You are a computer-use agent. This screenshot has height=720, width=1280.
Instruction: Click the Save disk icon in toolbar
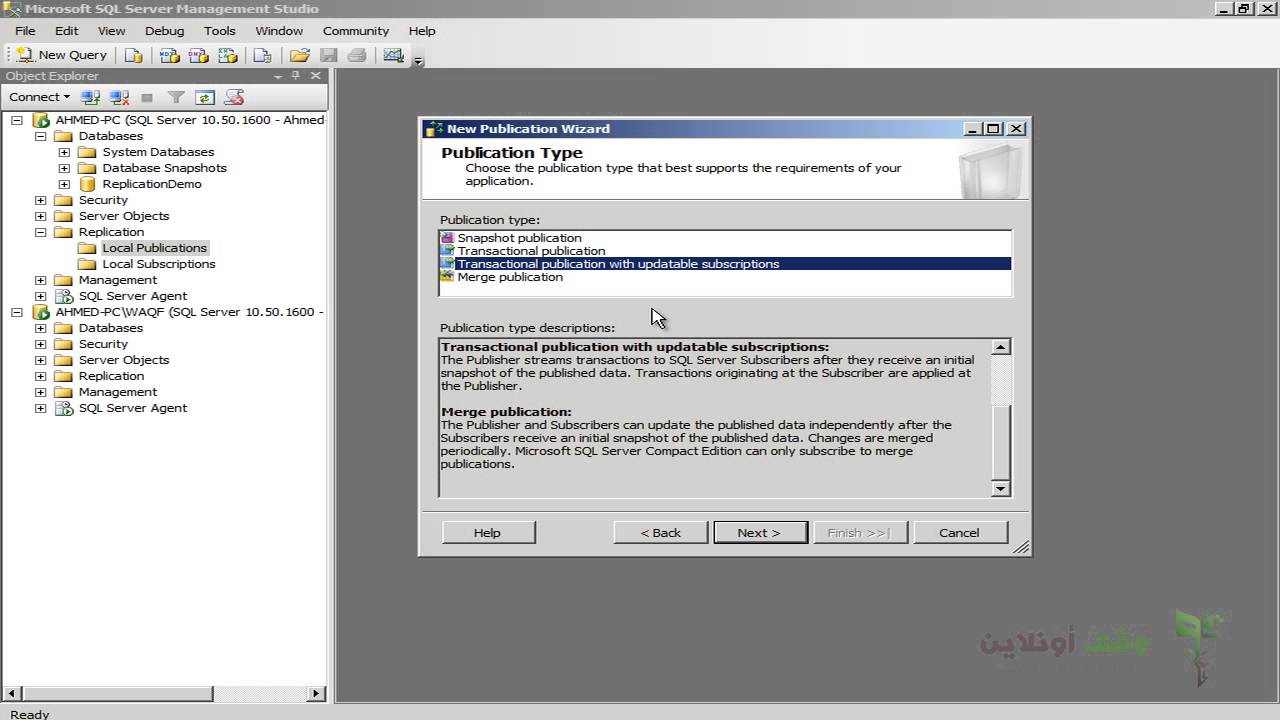pos(328,55)
